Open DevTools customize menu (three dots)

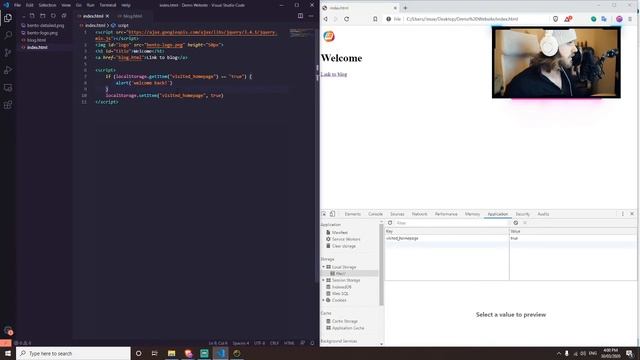622,214
